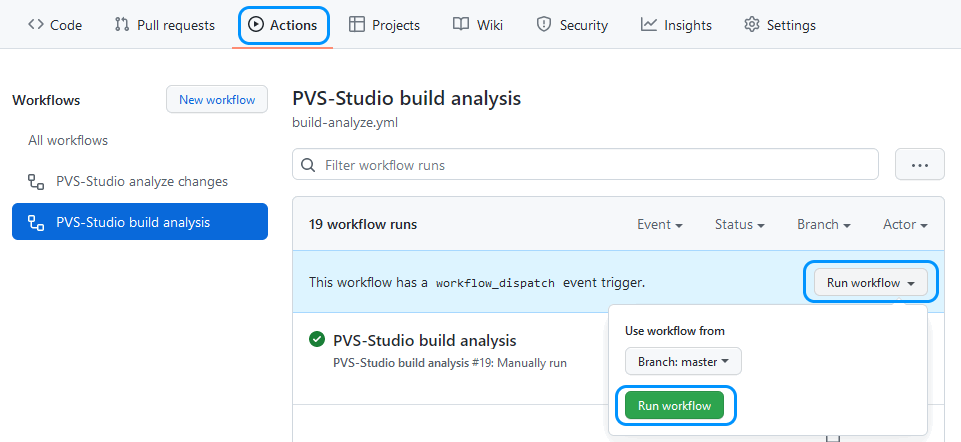Image resolution: width=961 pixels, height=442 pixels.
Task: Click the Pull requests branch icon
Action: (121, 25)
